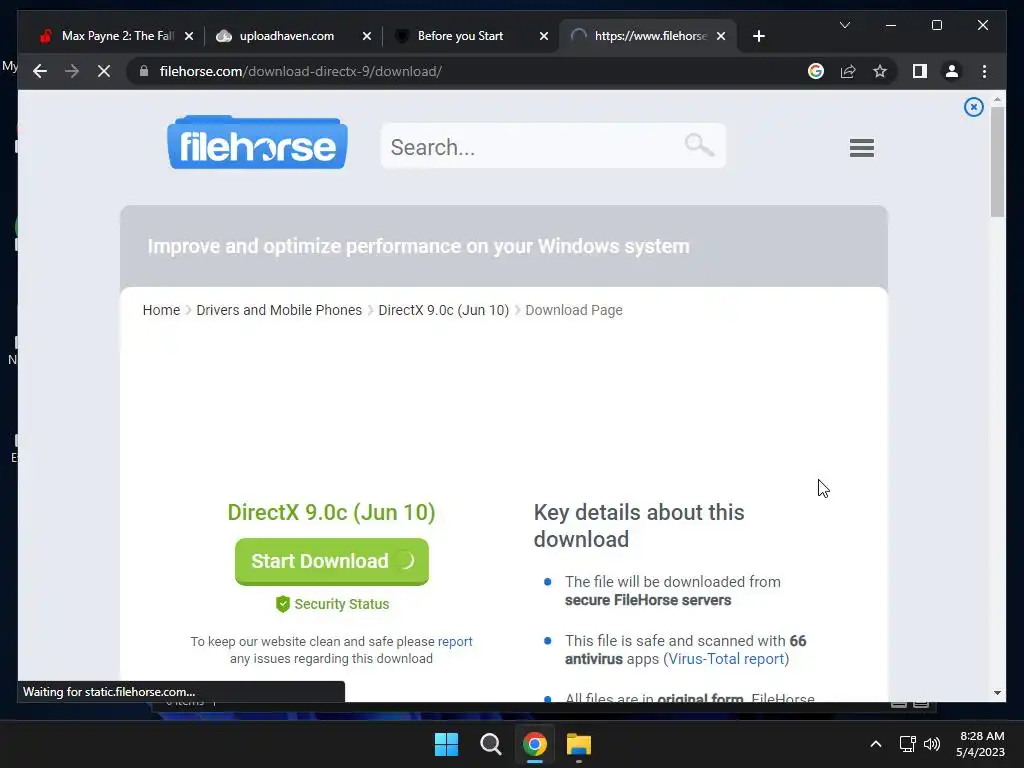Click the forward navigation arrow
This screenshot has height=768, width=1024.
tap(72, 71)
